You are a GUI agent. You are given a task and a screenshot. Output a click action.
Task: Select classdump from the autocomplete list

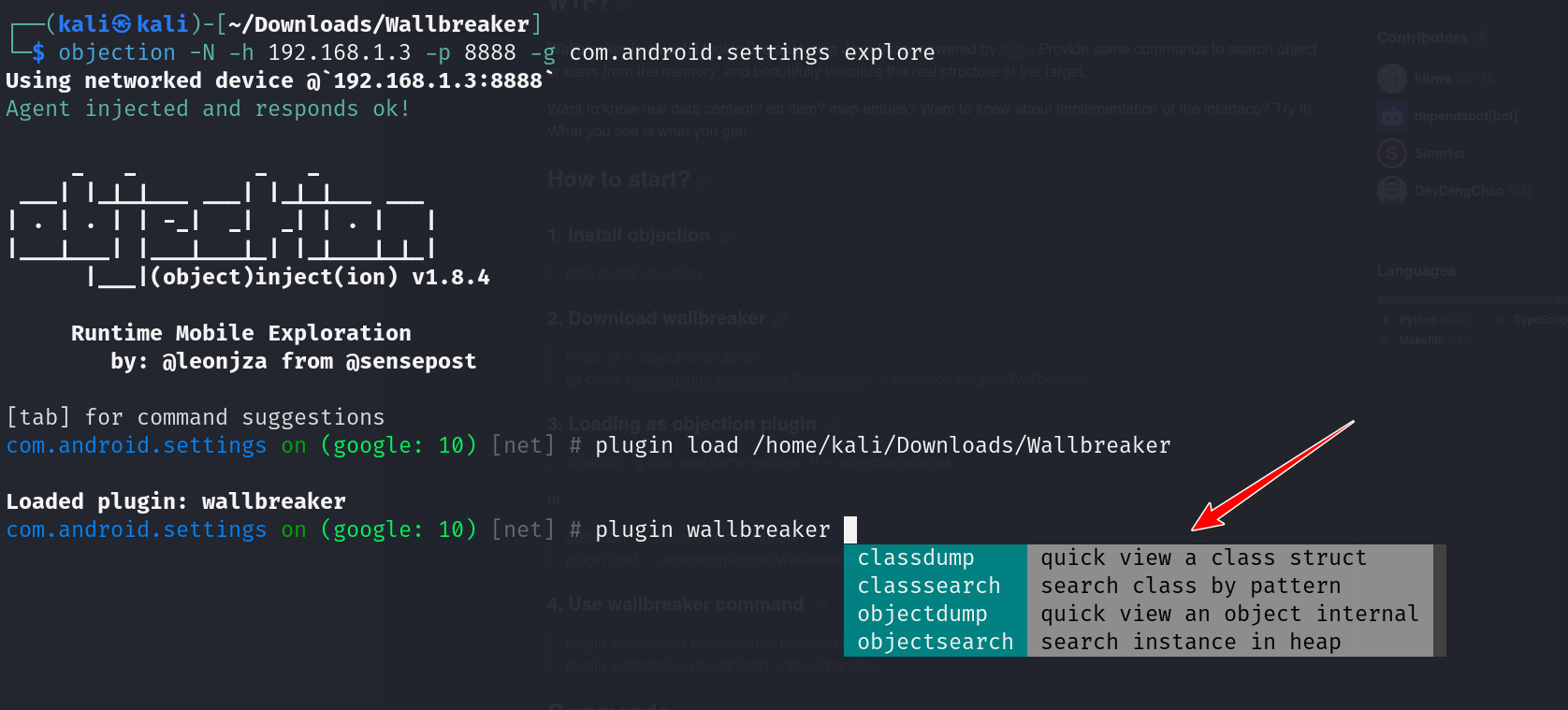(x=916, y=558)
